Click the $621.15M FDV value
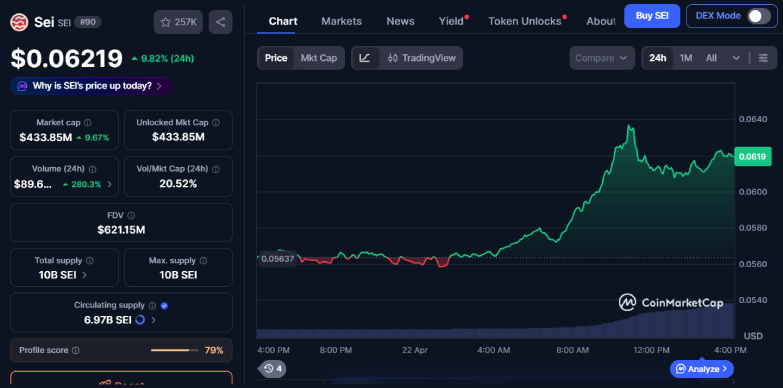The height and width of the screenshot is (388, 783). pos(121,230)
